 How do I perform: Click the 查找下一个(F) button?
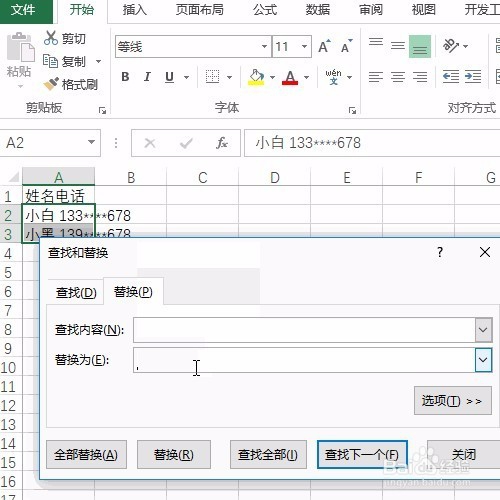click(x=362, y=455)
